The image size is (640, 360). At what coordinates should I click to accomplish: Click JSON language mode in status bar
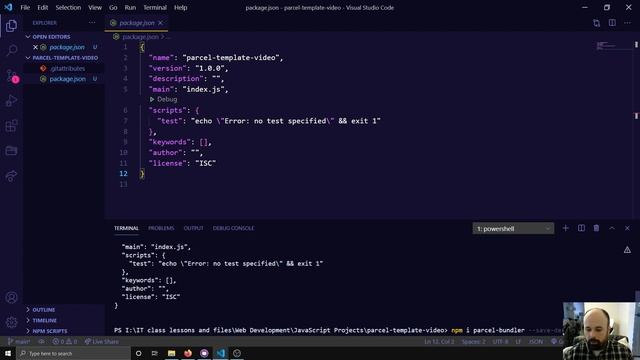click(x=536, y=342)
